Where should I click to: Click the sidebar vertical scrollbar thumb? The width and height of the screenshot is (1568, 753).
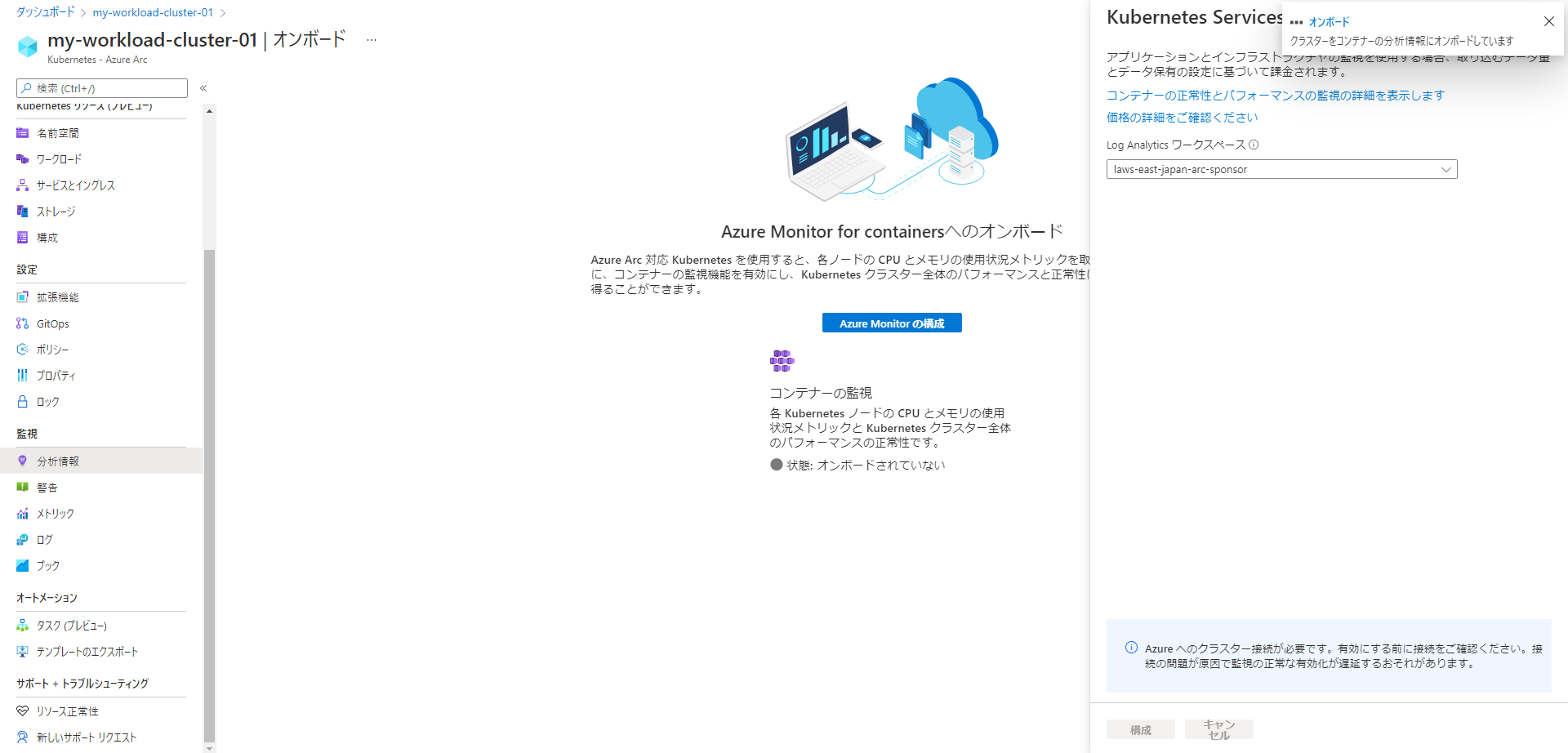pyautogui.click(x=209, y=494)
